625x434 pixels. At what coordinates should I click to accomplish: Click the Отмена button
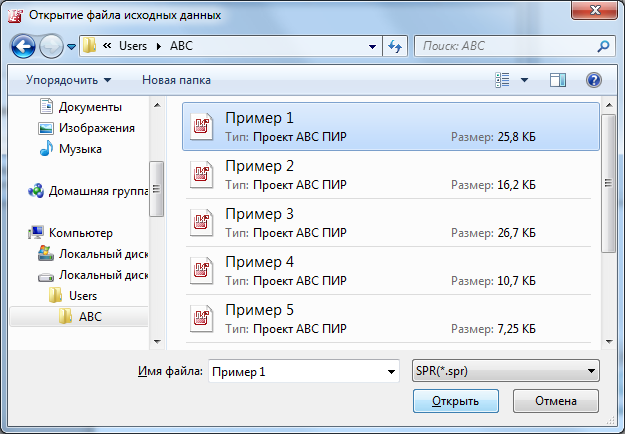pyautogui.click(x=556, y=401)
